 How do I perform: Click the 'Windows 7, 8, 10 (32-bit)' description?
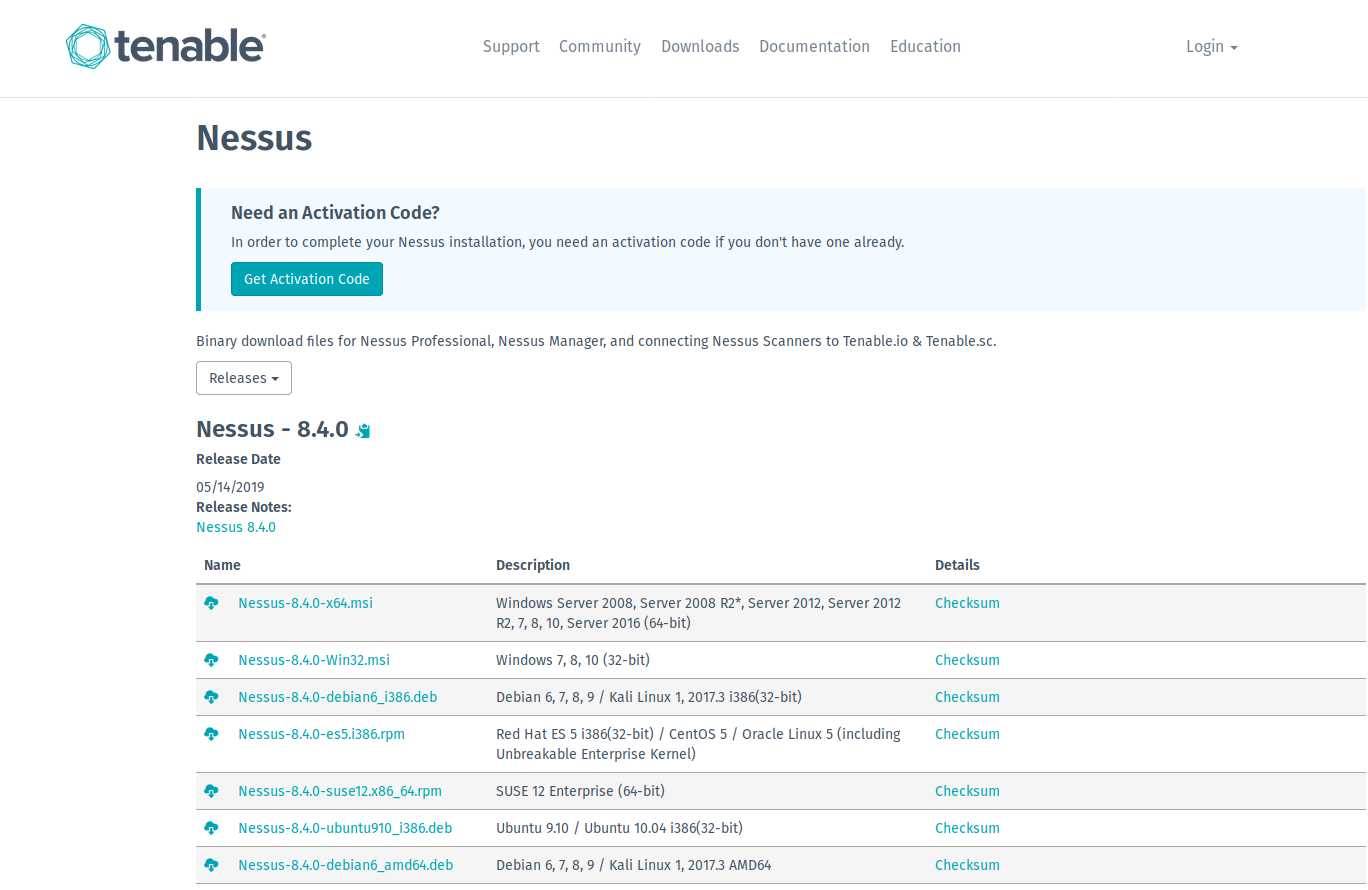pos(573,660)
